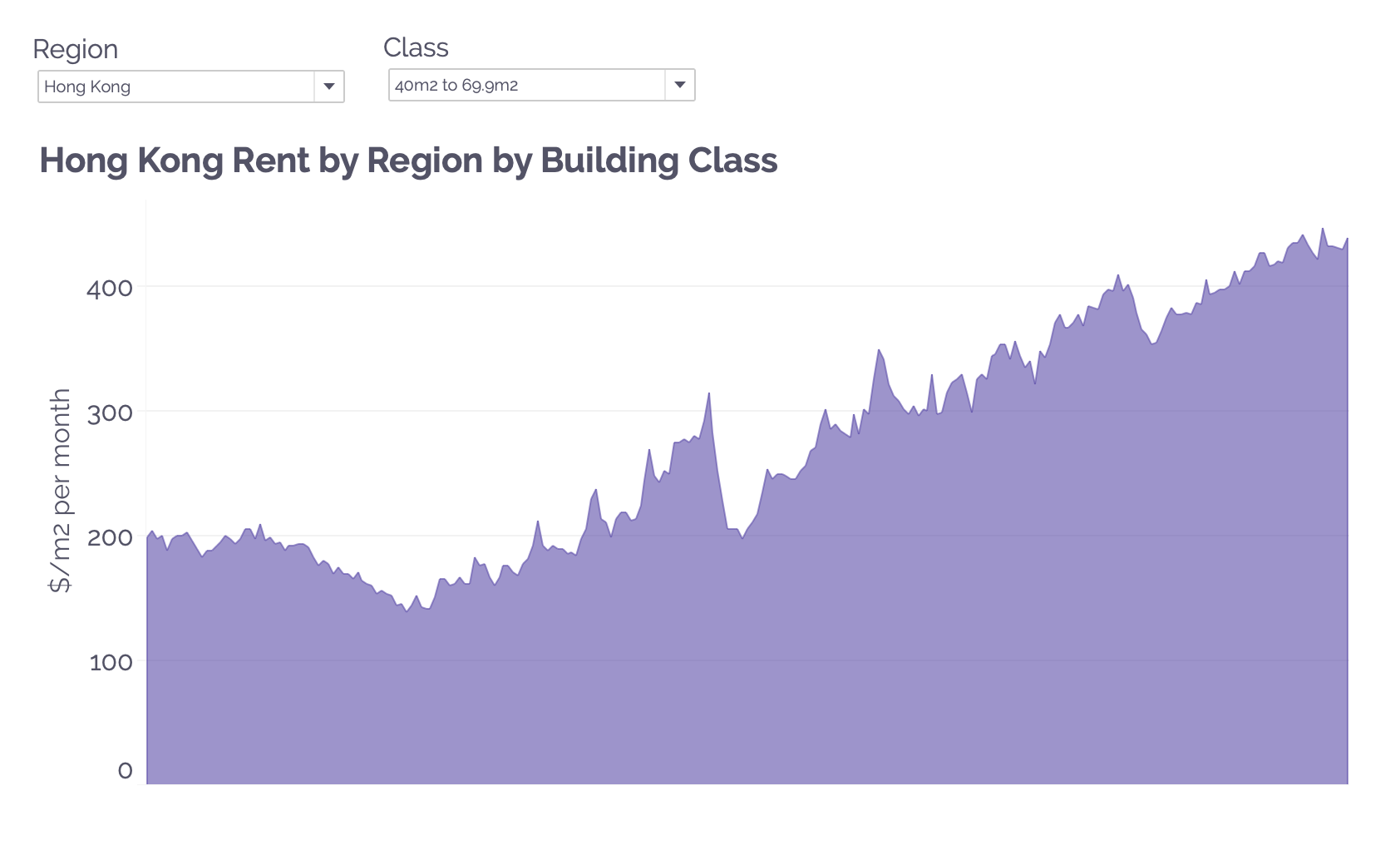Click the chart title Hong Kong Rent heading
Image resolution: width=1400 pixels, height=855 pixels.
[x=408, y=161]
